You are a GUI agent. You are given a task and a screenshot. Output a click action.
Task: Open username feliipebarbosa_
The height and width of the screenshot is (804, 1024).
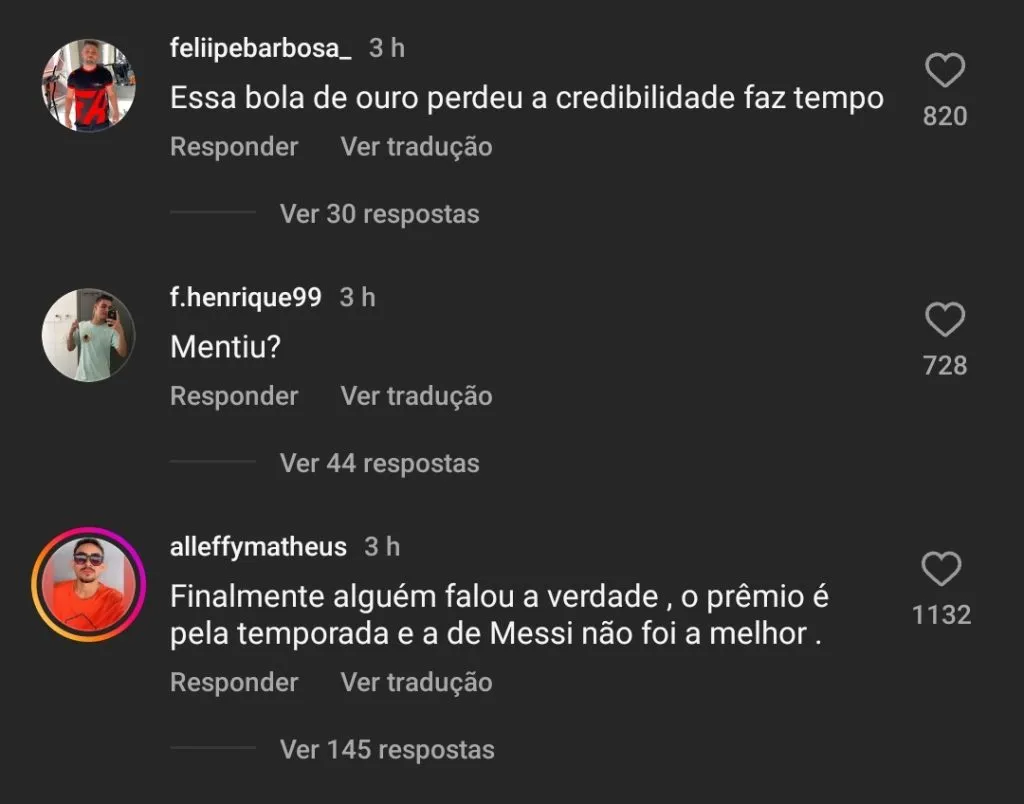261,48
